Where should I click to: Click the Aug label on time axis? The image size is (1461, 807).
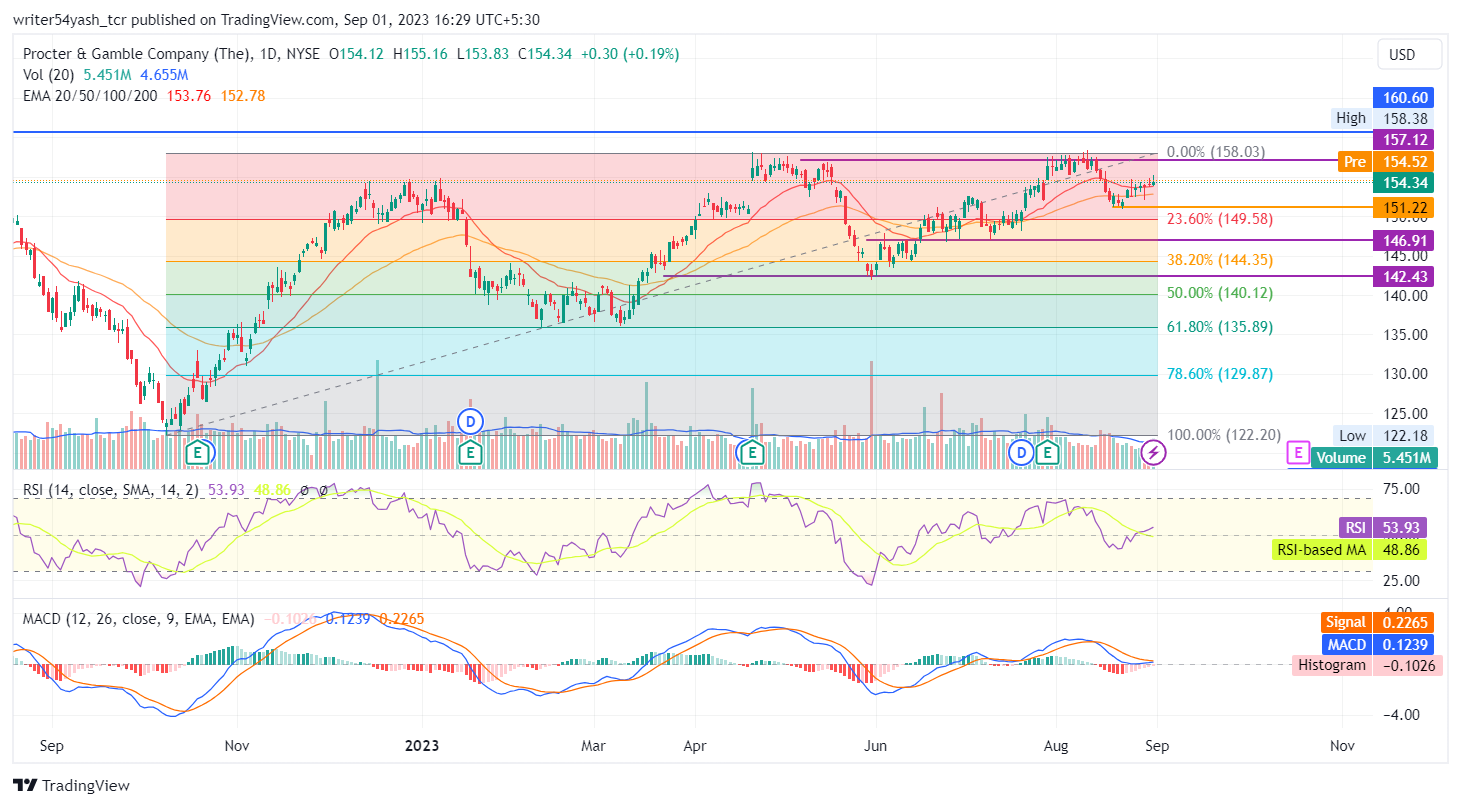coord(1056,745)
